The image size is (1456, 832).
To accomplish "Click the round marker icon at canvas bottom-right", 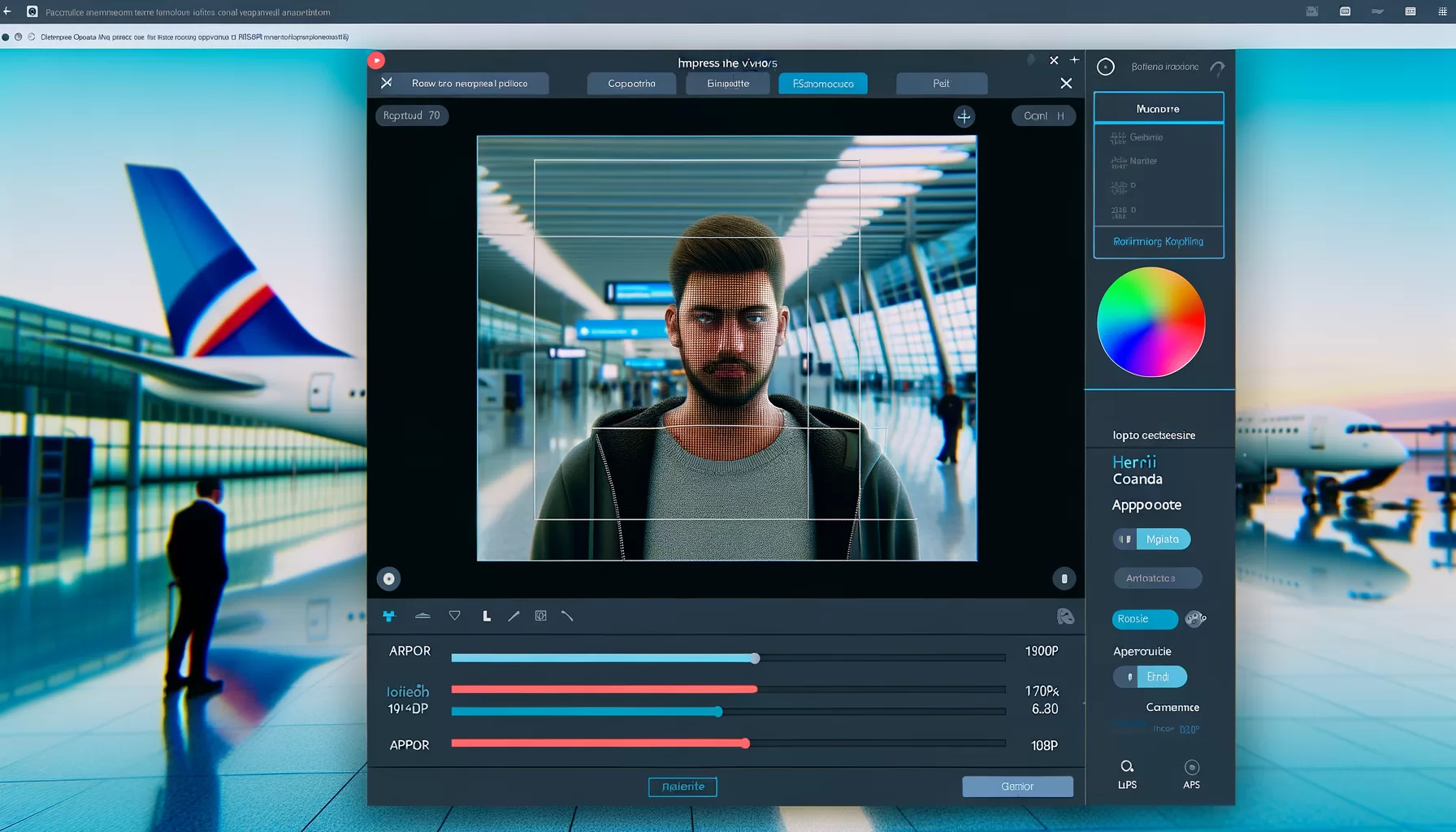I will tap(1064, 578).
